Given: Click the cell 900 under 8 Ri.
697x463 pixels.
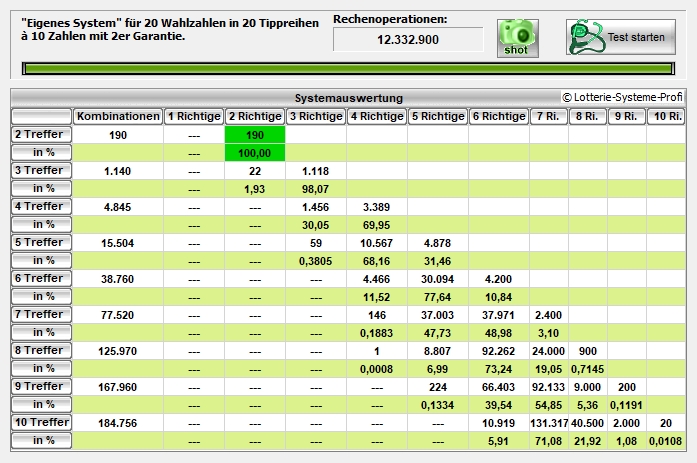Looking at the screenshot, I should 588,351.
